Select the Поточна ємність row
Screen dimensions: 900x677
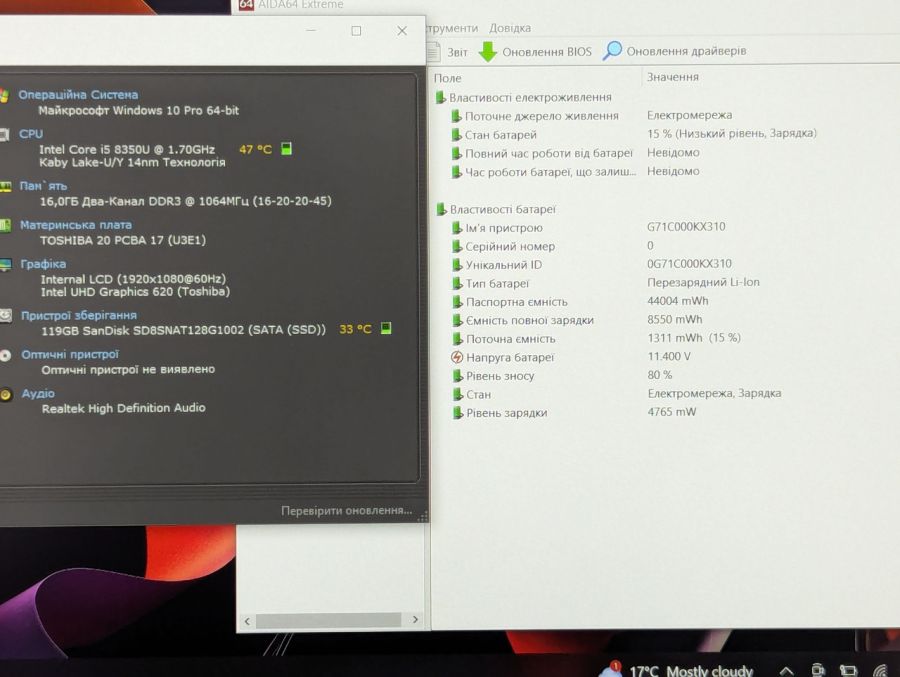504,339
